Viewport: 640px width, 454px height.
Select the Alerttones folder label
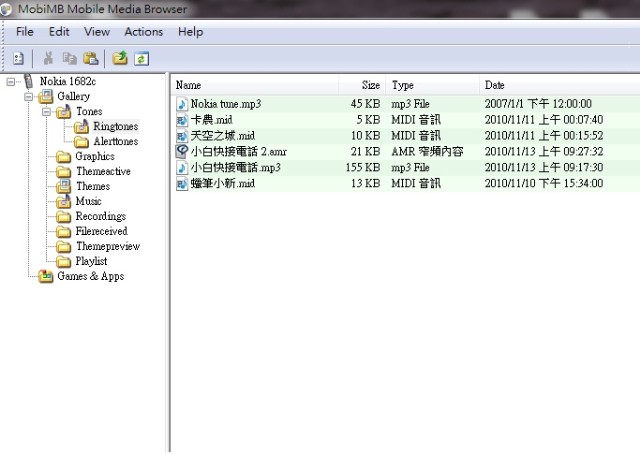(116, 141)
